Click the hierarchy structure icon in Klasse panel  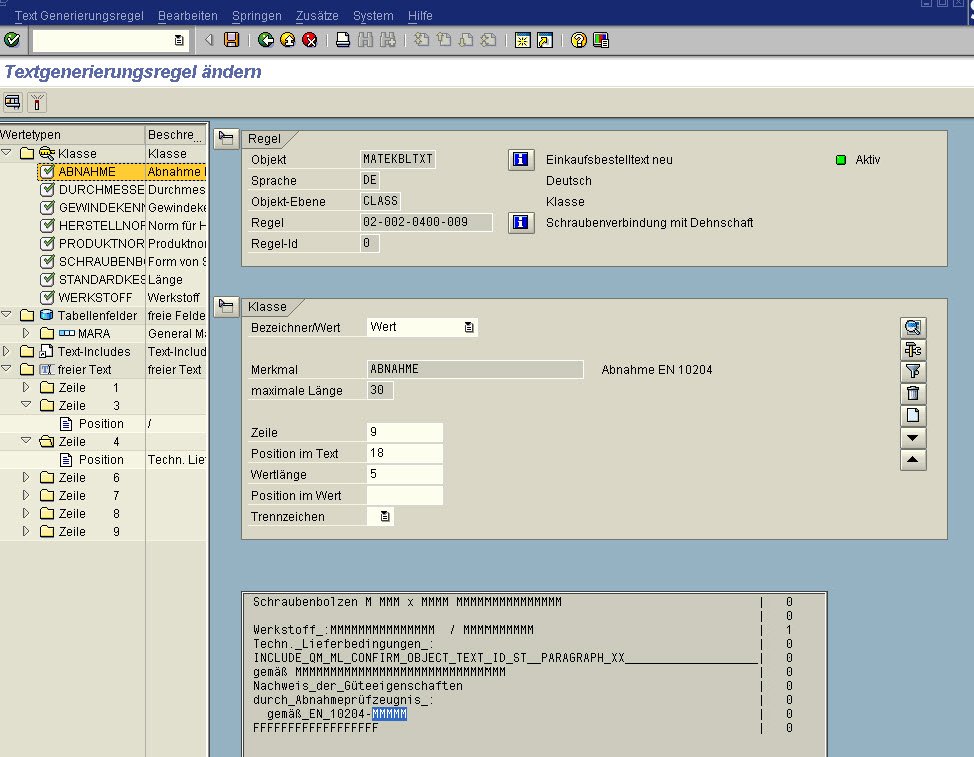click(913, 350)
